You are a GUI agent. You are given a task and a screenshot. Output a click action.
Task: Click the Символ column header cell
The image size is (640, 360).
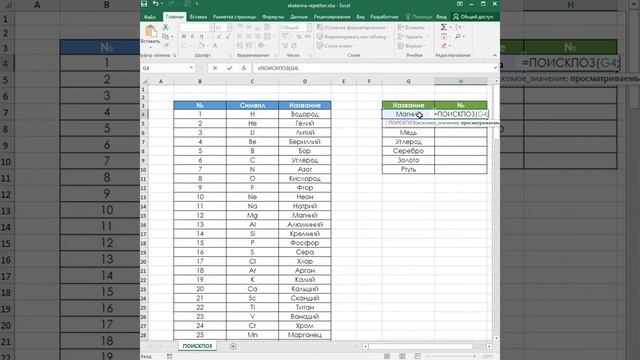252,105
